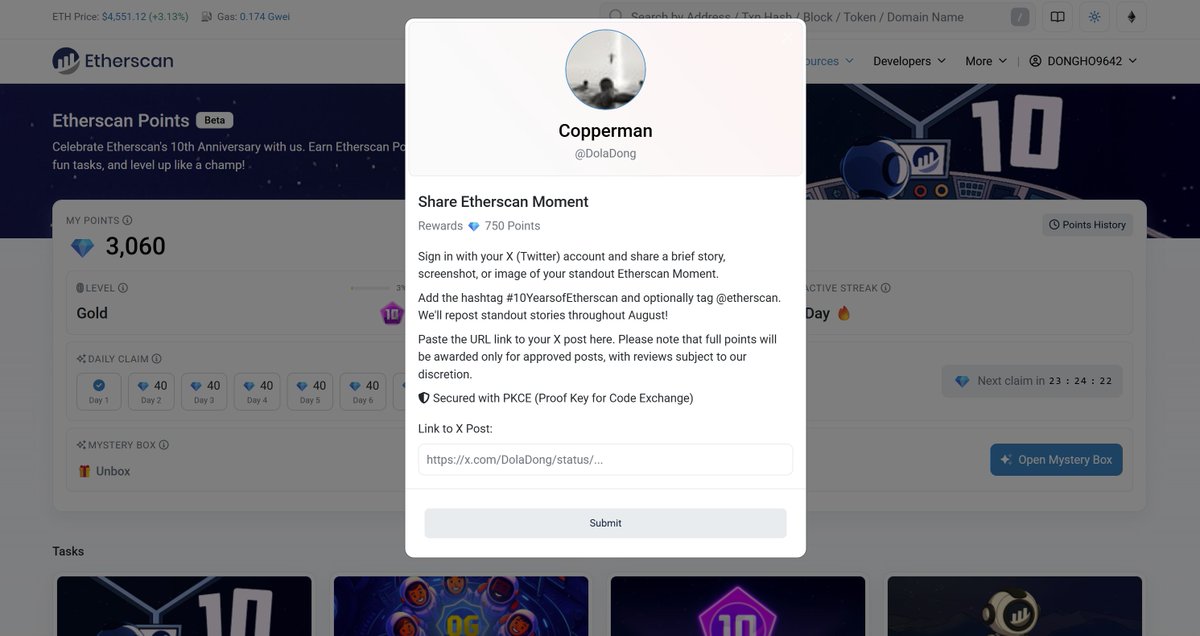Click the Etherscan logo
1200x636 pixels.
111,60
